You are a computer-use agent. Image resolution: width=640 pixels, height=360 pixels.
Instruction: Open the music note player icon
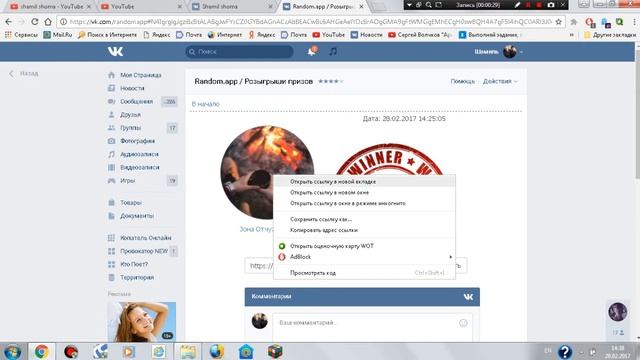click(333, 51)
